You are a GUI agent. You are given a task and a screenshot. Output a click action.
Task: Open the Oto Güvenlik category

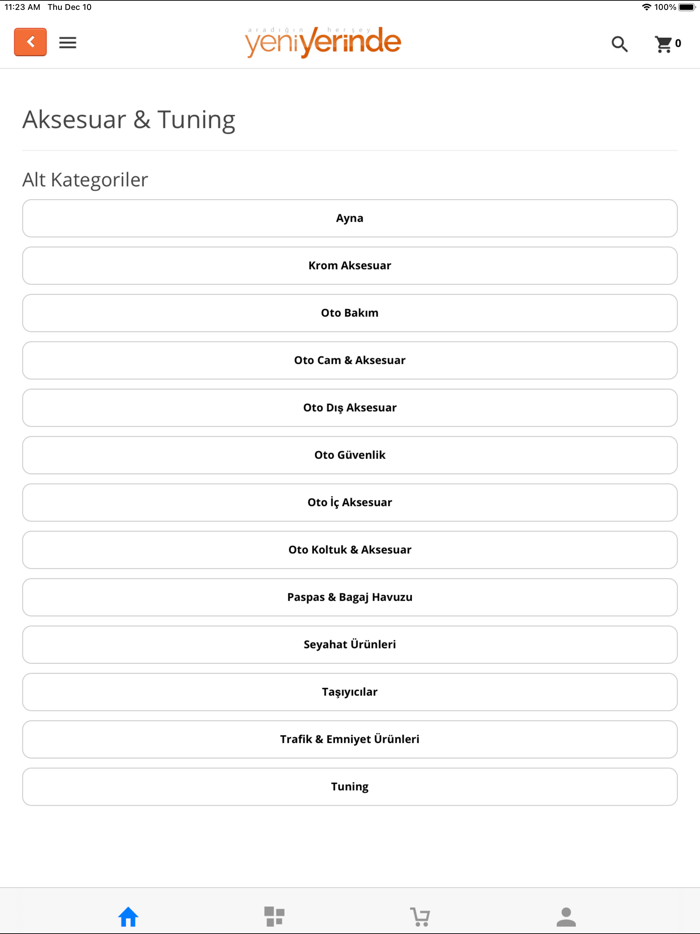[350, 455]
